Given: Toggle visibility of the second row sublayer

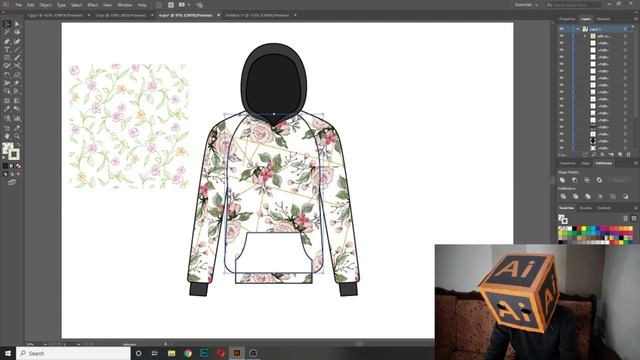Looking at the screenshot, I should [x=562, y=36].
